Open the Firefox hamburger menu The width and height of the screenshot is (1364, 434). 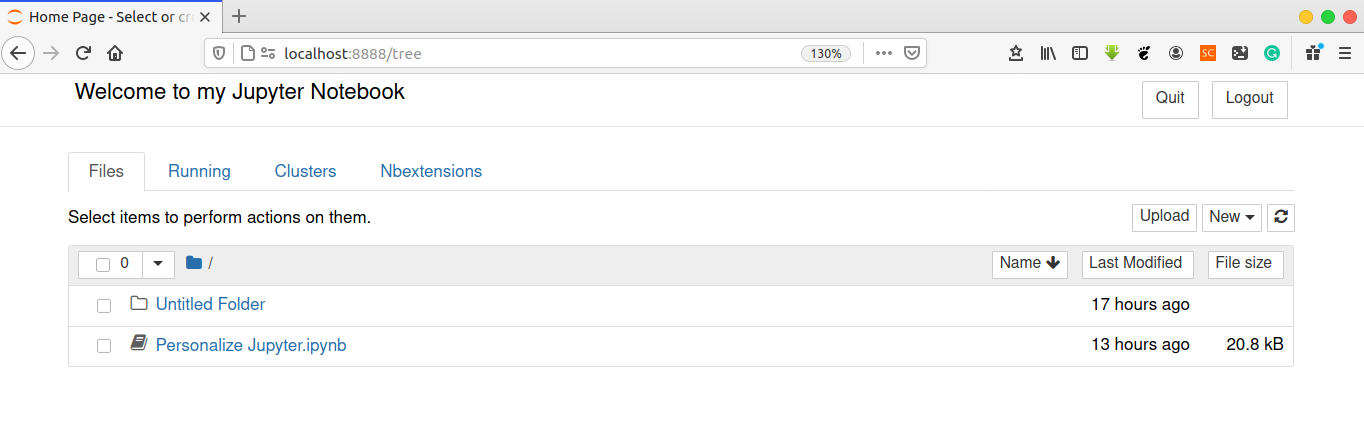(1344, 54)
